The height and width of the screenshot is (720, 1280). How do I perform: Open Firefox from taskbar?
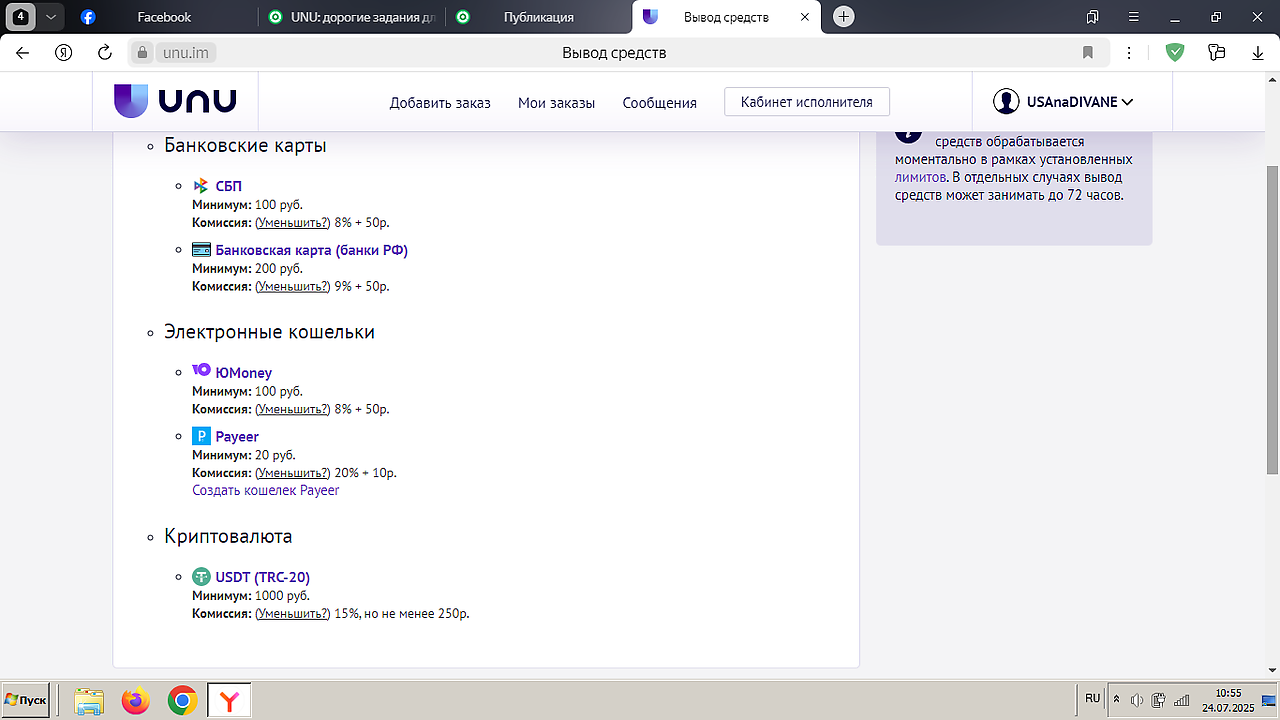click(135, 701)
